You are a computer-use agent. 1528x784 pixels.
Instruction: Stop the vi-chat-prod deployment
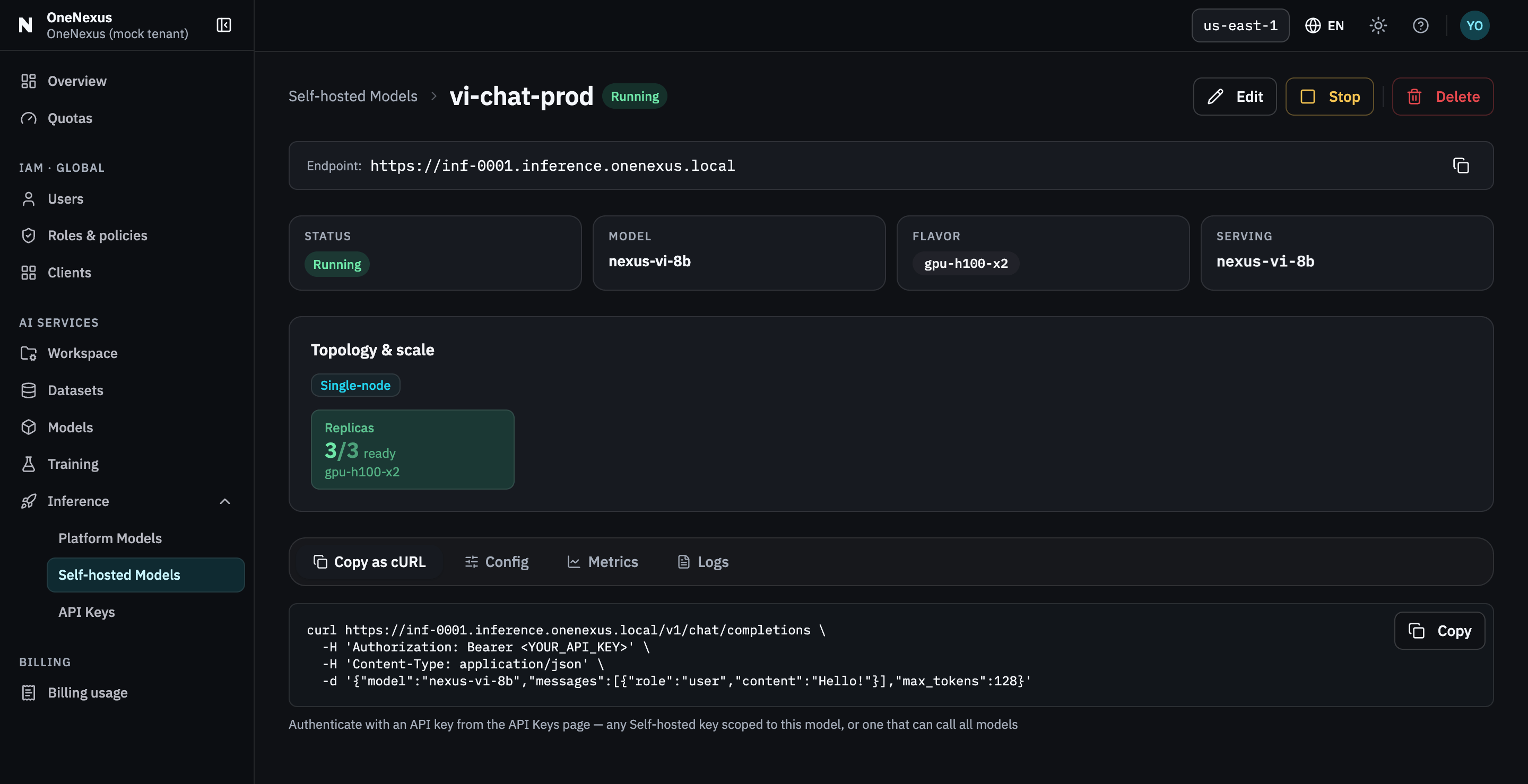(1329, 97)
